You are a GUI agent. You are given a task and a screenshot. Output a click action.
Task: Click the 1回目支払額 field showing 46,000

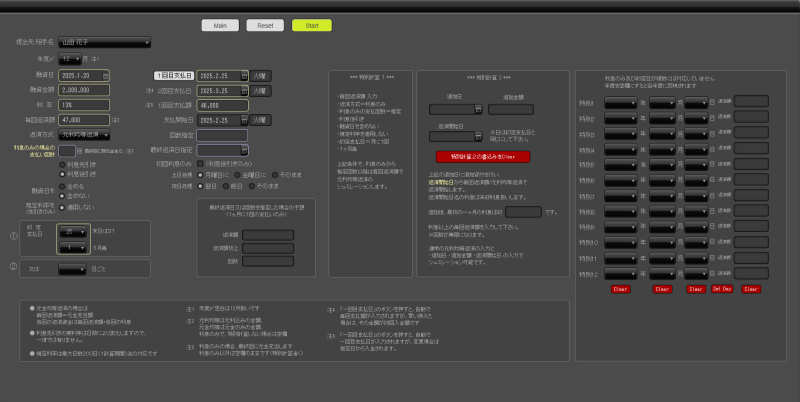coord(222,106)
